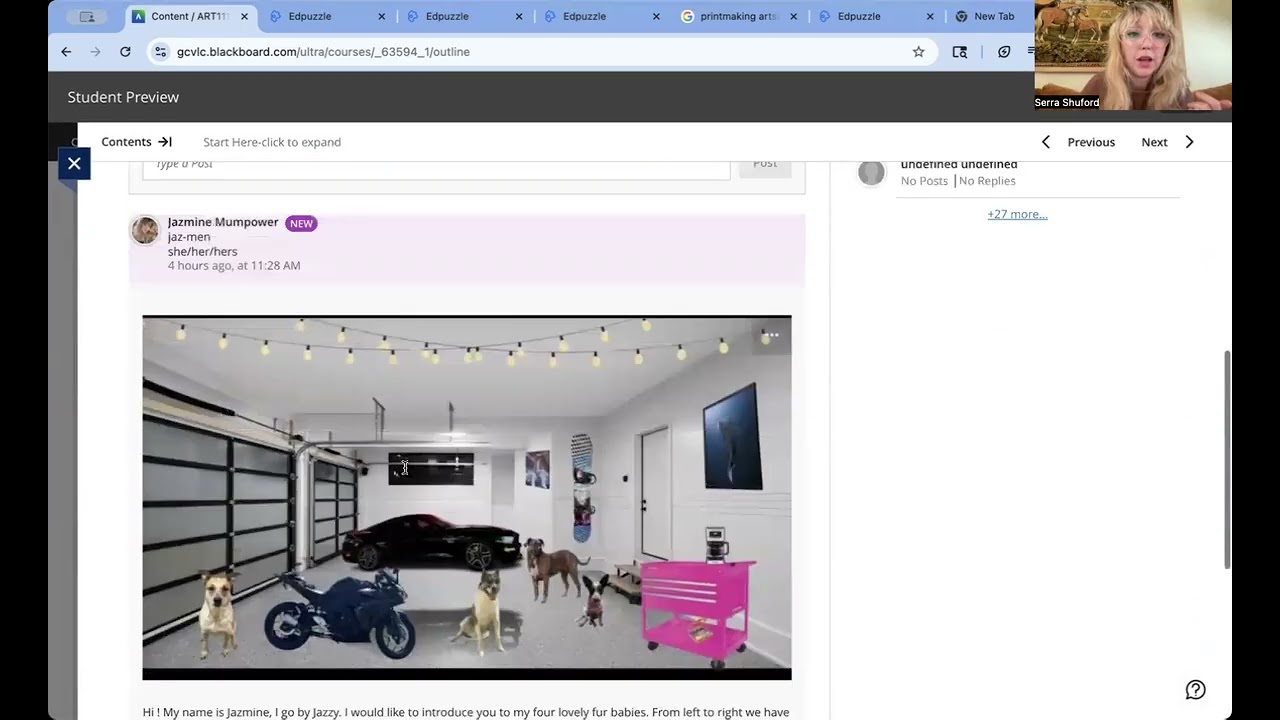Expand the Contents panel
Viewport: 1280px width, 720px height.
pos(137,142)
